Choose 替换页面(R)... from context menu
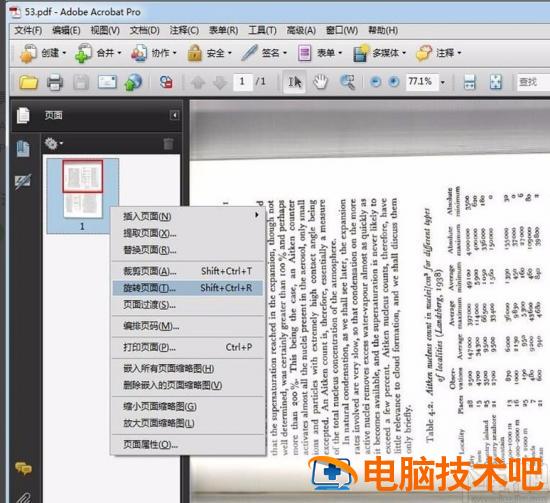The width and height of the screenshot is (550, 503). (188, 250)
